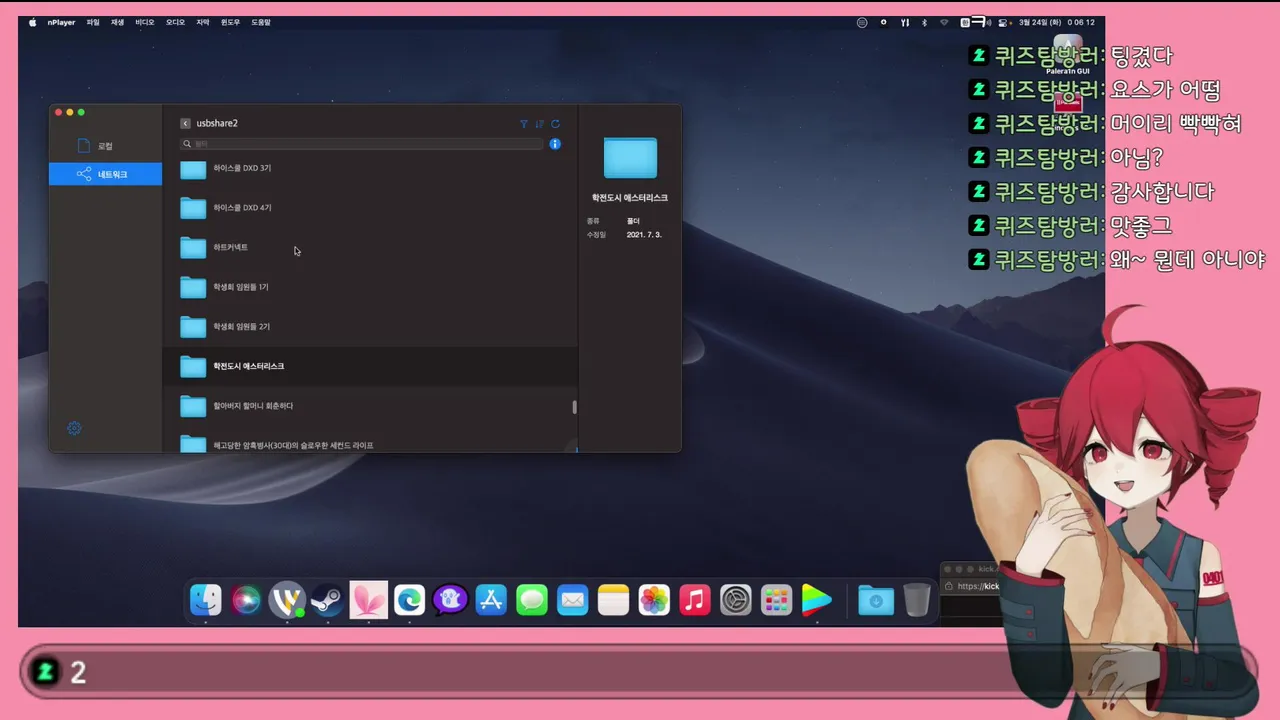This screenshot has height=720, width=1280.
Task: Open nPlayer settings gear icon
Action: click(74, 428)
